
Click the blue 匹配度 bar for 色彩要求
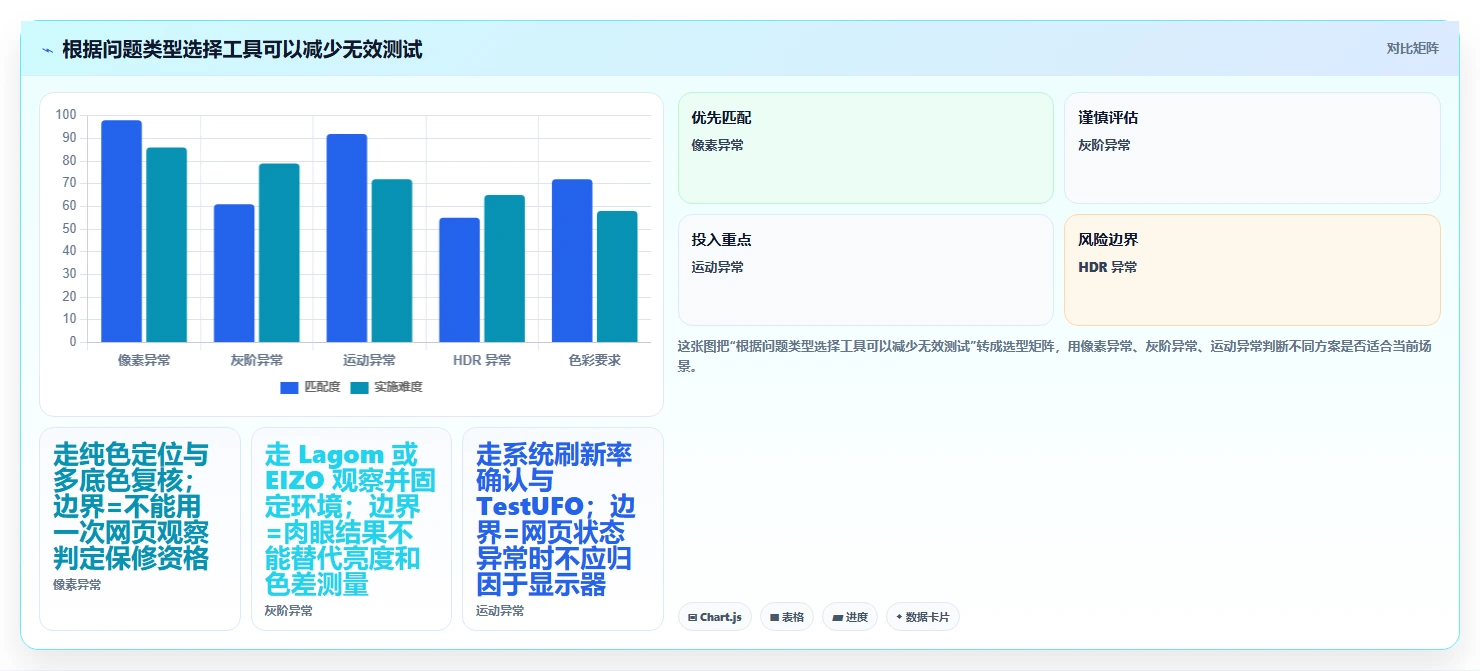(x=572, y=261)
